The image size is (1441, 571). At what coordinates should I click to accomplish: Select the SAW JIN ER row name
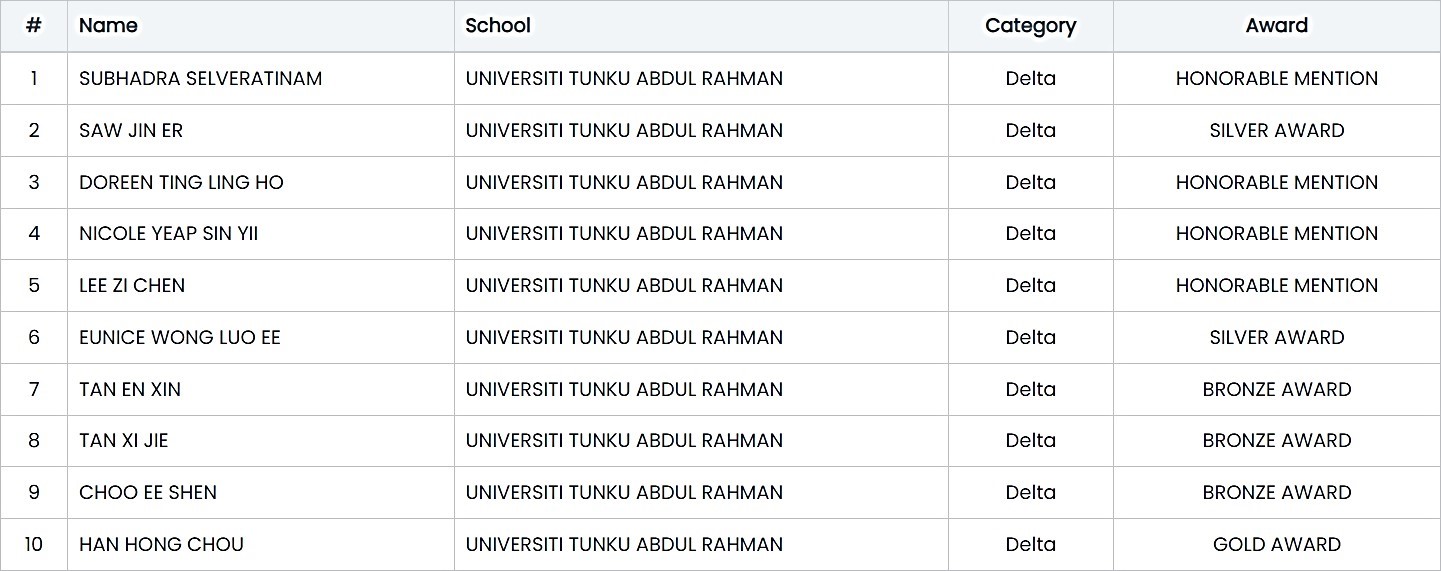131,130
